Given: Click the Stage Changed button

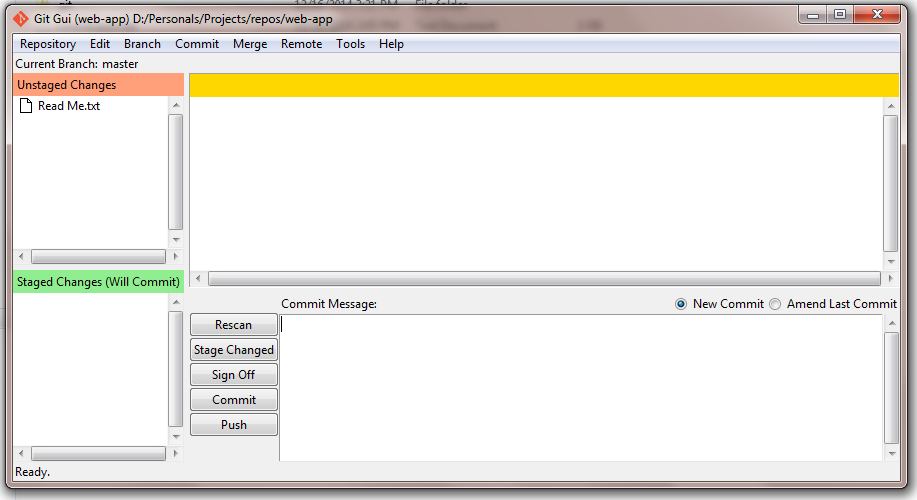Looking at the screenshot, I should tap(233, 350).
